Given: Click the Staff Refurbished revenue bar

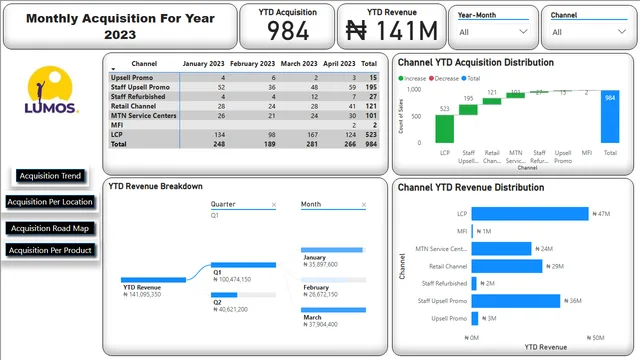Looking at the screenshot, I should pyautogui.click(x=474, y=283).
